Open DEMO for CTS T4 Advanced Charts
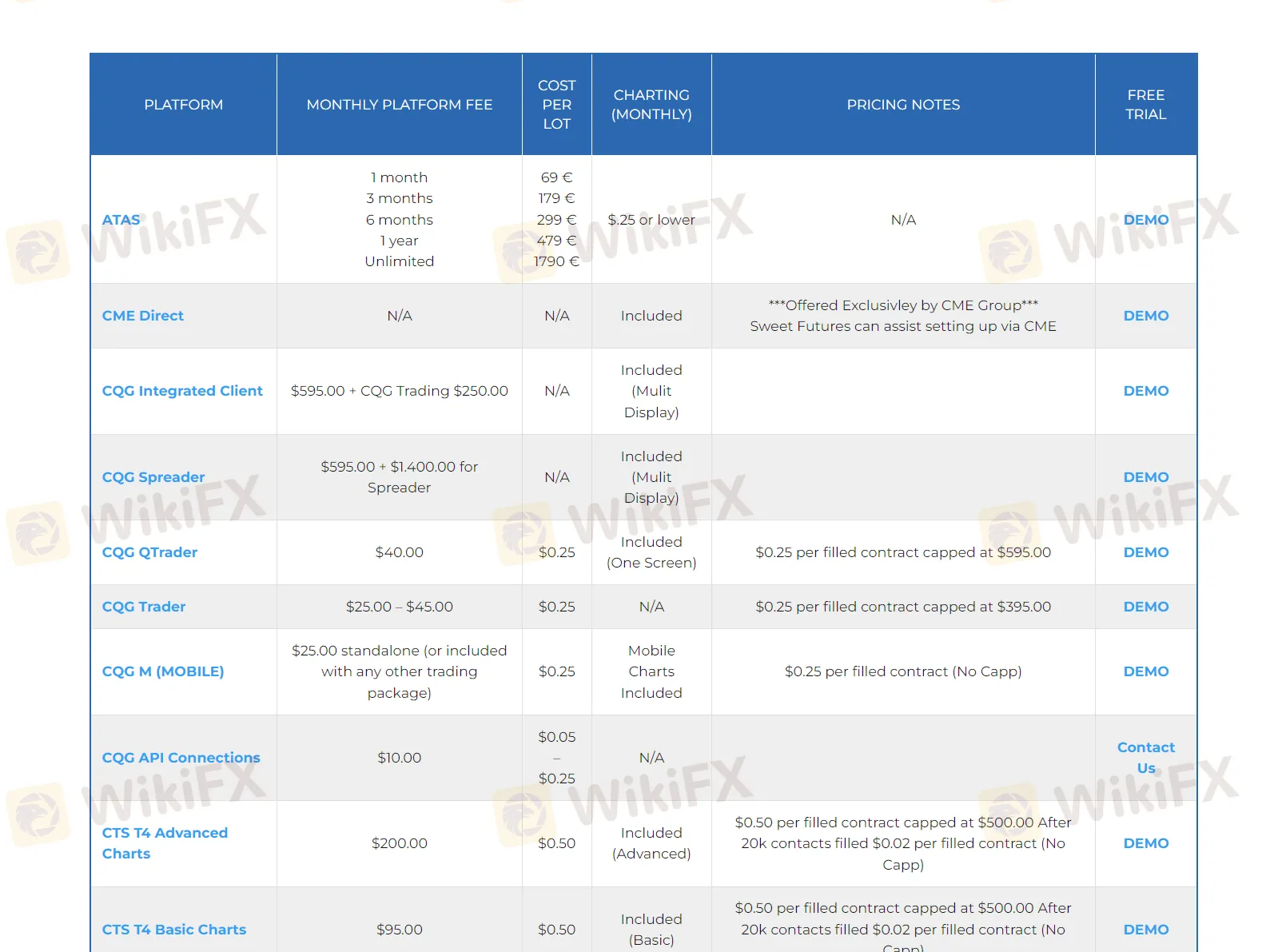The height and width of the screenshot is (952, 1274). click(x=1145, y=843)
